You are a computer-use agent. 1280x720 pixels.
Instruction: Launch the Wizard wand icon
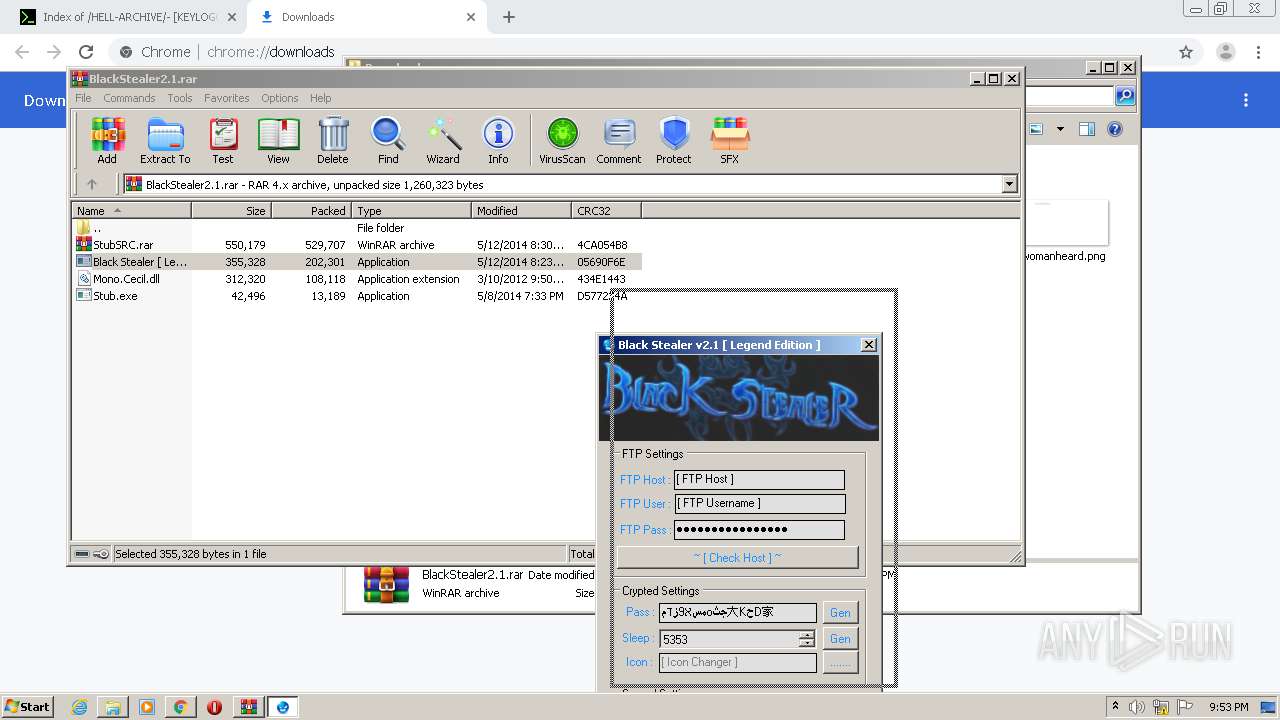(443, 141)
